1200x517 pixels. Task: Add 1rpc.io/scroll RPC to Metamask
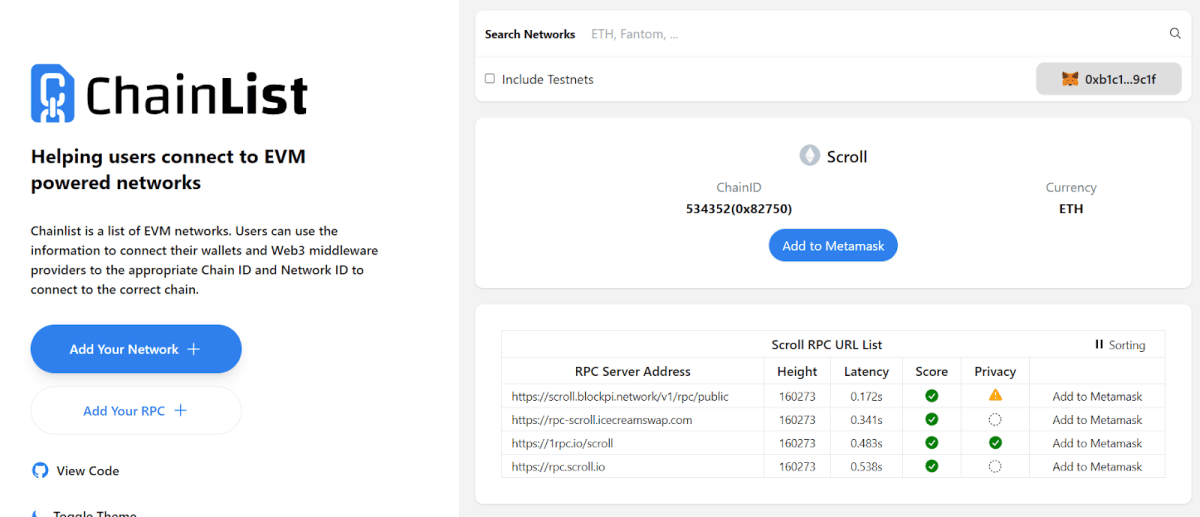[x=1097, y=443]
